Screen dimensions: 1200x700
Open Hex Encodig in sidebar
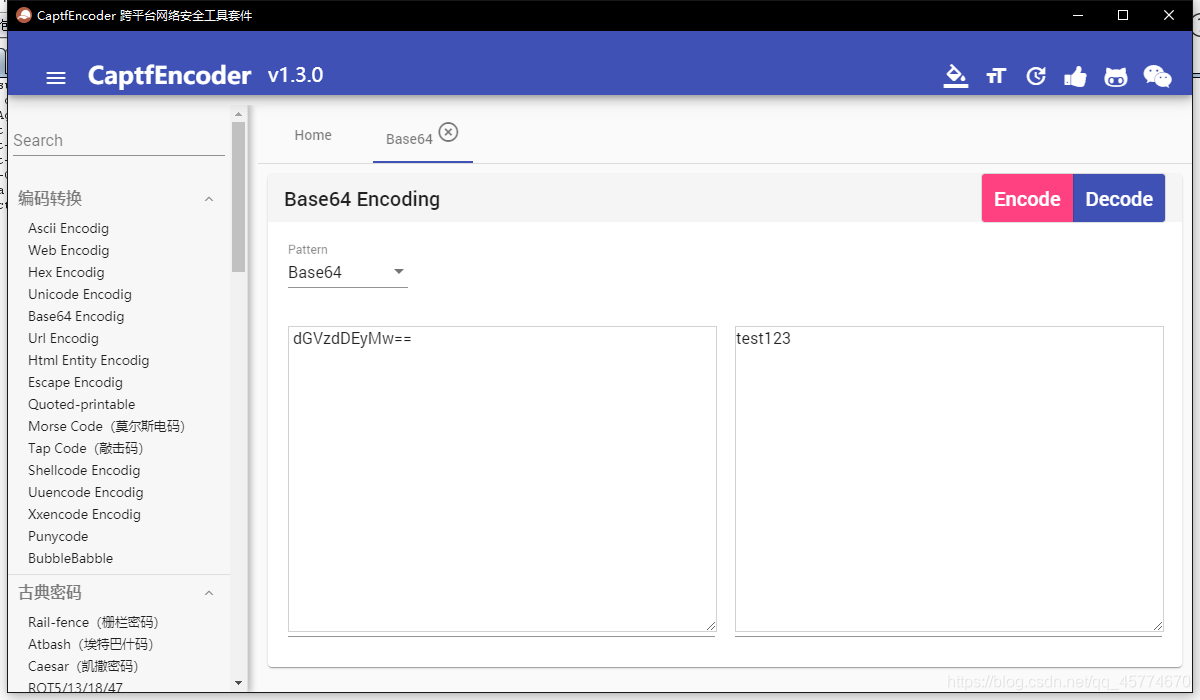pos(66,272)
